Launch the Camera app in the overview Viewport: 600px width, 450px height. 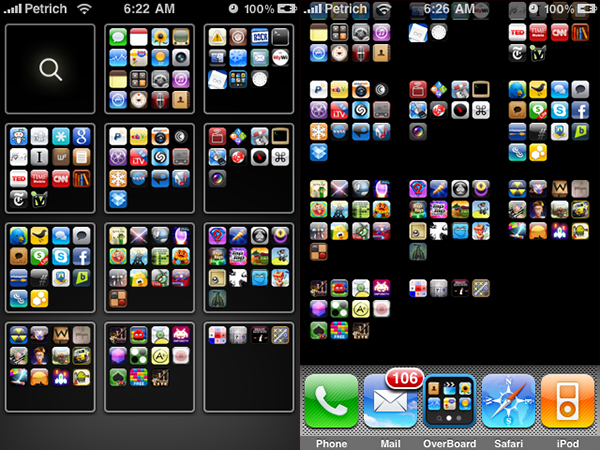[181, 58]
